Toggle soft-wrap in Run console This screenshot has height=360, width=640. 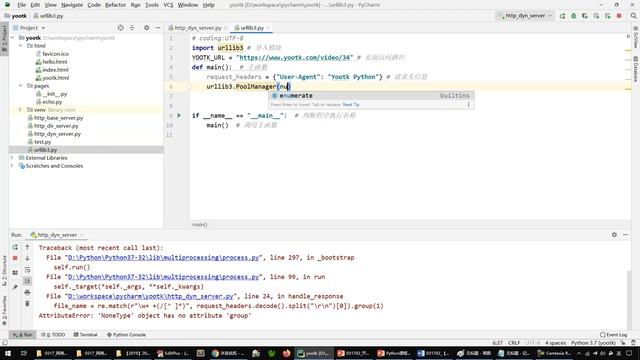pyautogui.click(x=27, y=270)
